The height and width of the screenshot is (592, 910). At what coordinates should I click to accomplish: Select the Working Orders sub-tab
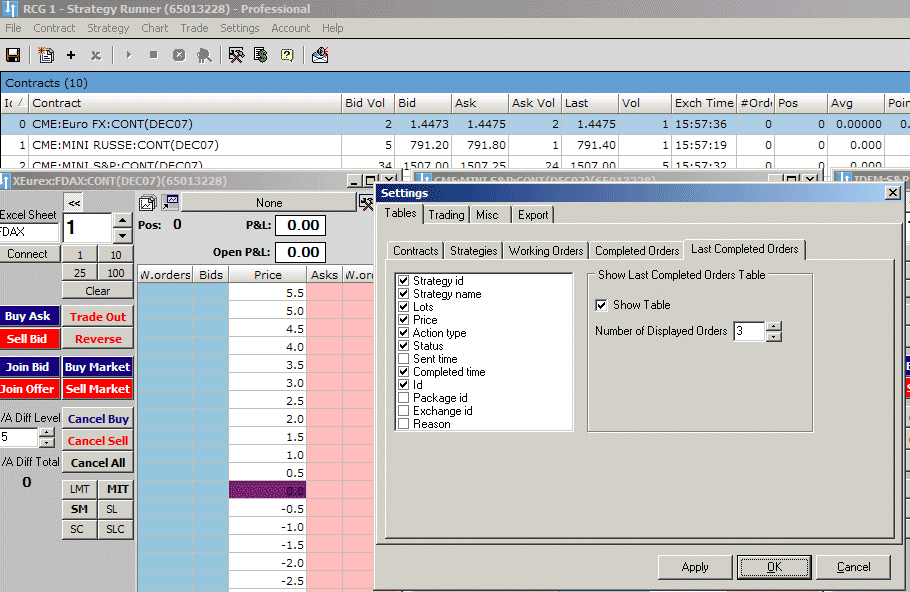click(x=546, y=251)
